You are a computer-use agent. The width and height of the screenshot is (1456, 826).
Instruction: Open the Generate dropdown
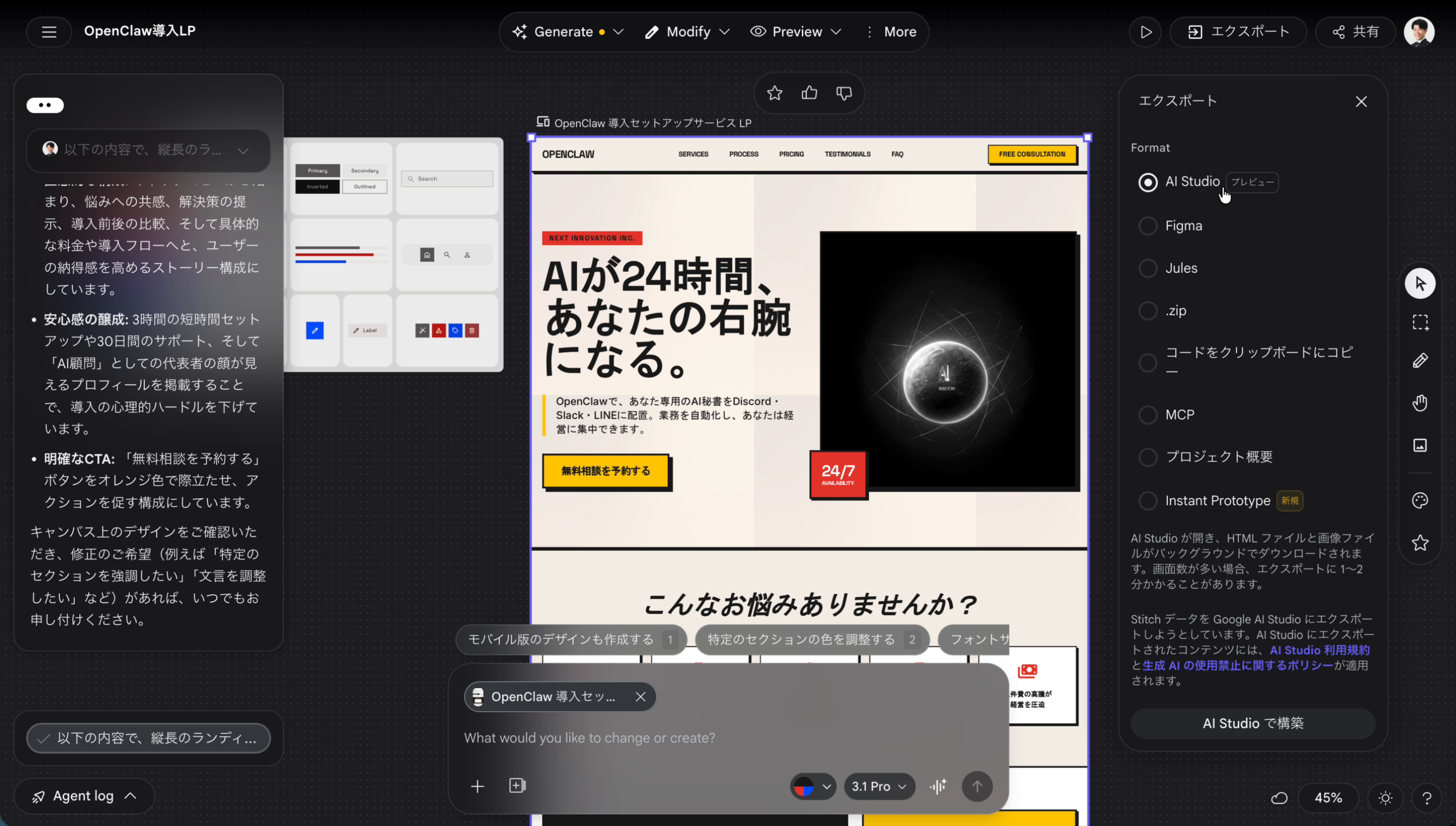click(618, 32)
